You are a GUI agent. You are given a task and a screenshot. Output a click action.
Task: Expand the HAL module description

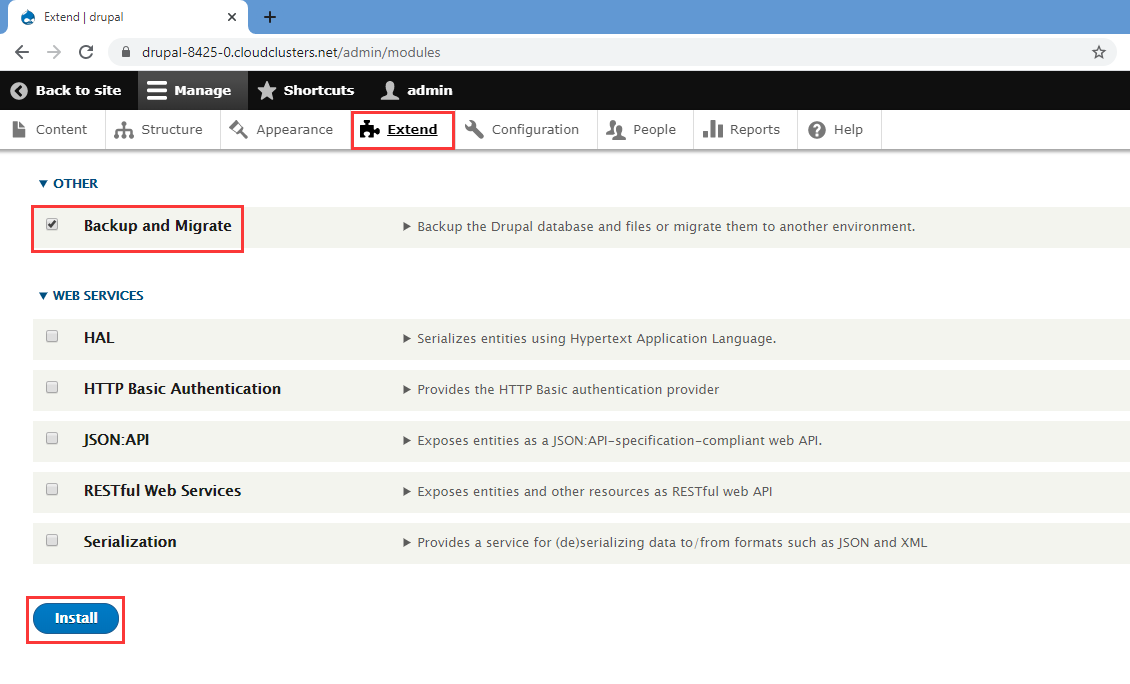pos(407,339)
